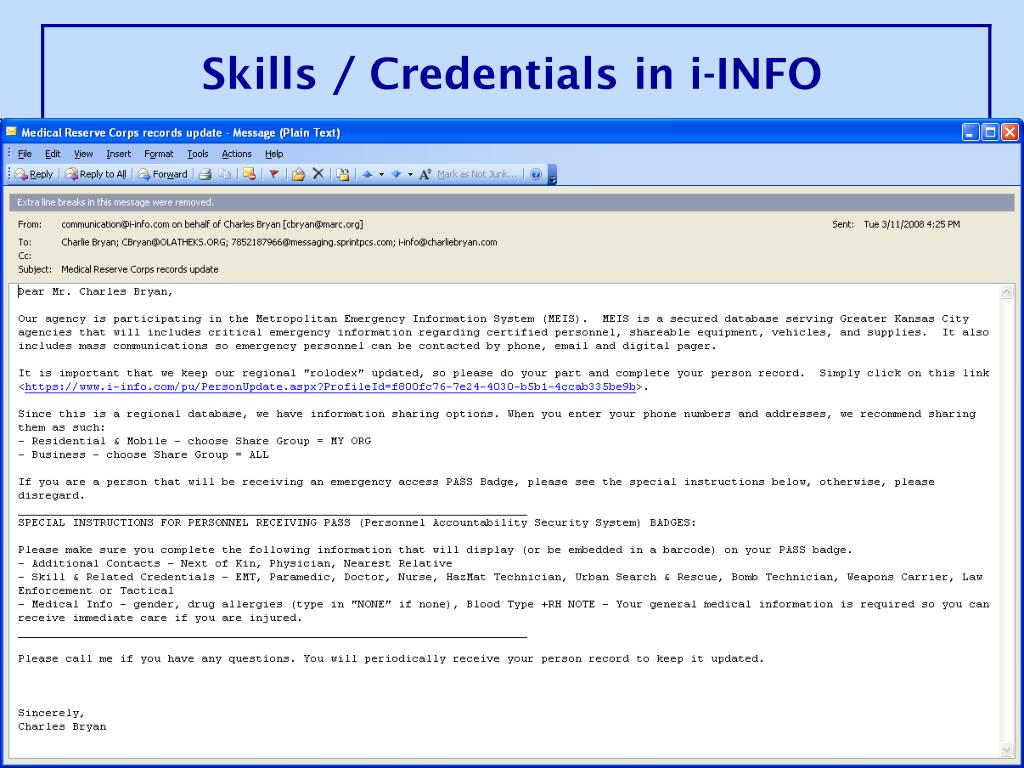This screenshot has width=1024, height=768.
Task: Open toolbar options arrow at toolbar end
Action: [552, 175]
